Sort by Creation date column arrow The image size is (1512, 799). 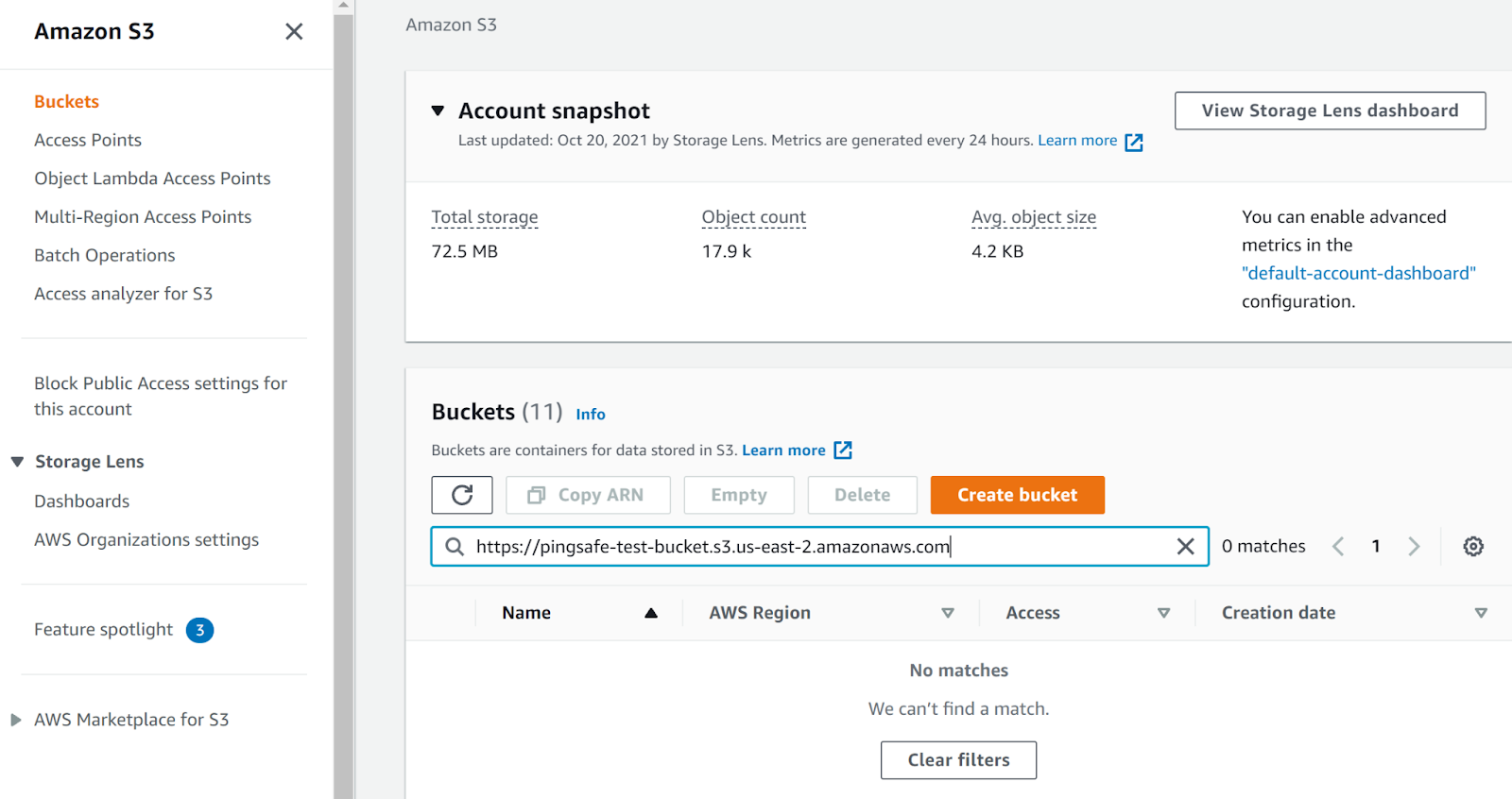(1480, 613)
